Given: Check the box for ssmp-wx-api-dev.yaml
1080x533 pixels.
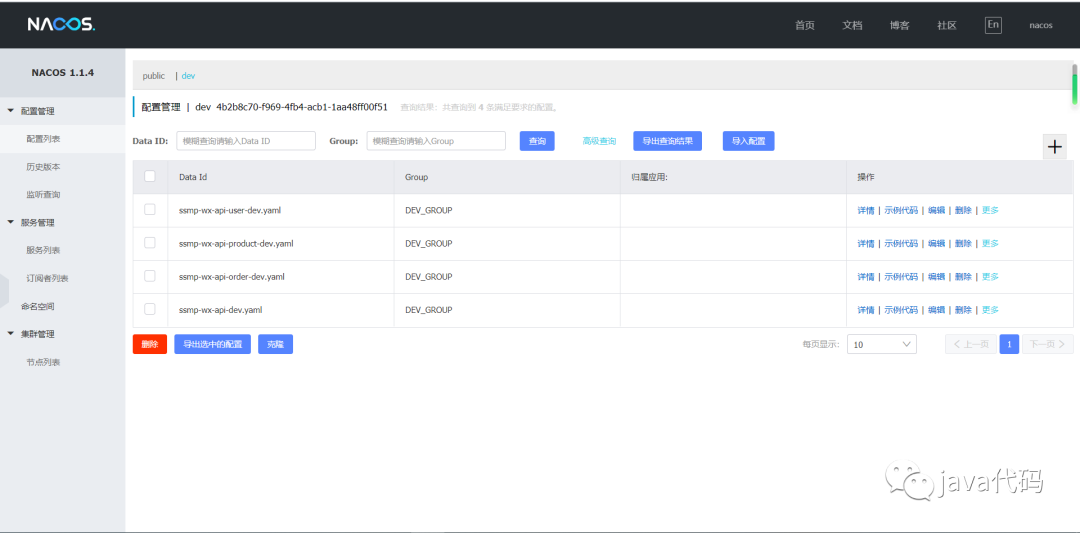Looking at the screenshot, I should click(x=149, y=309).
